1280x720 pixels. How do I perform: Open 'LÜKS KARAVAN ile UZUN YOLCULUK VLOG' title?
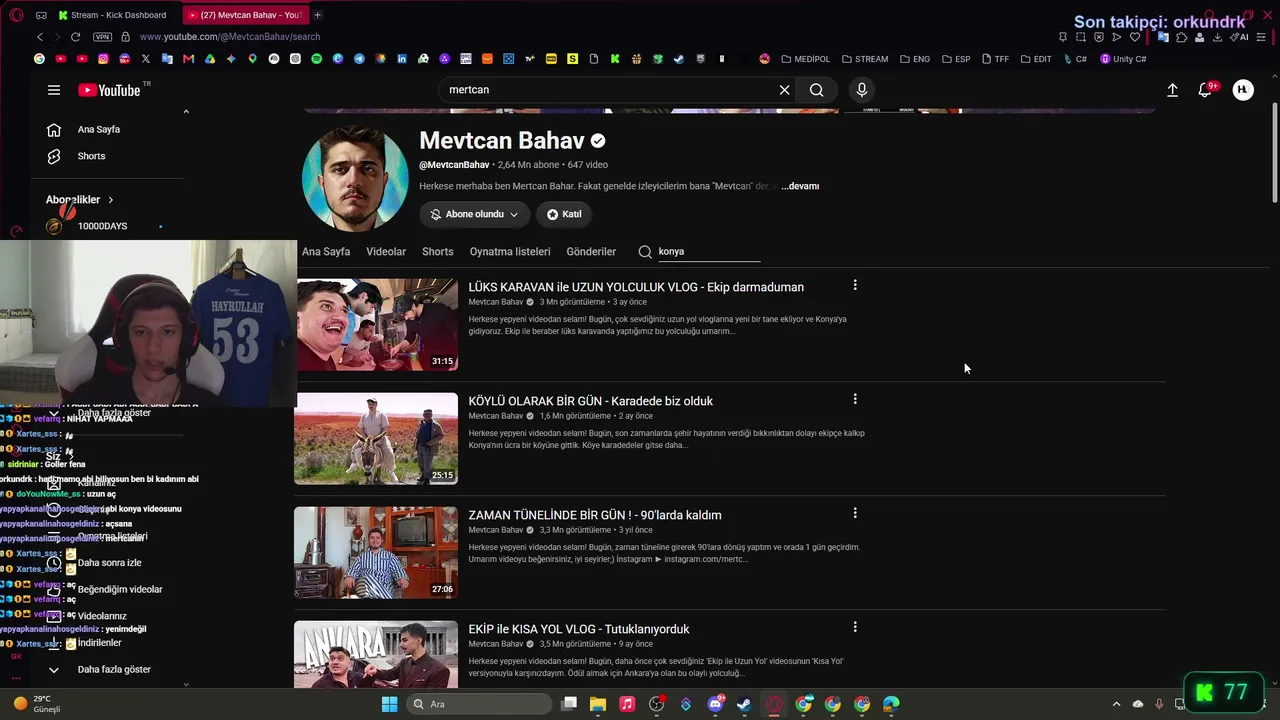tap(636, 287)
